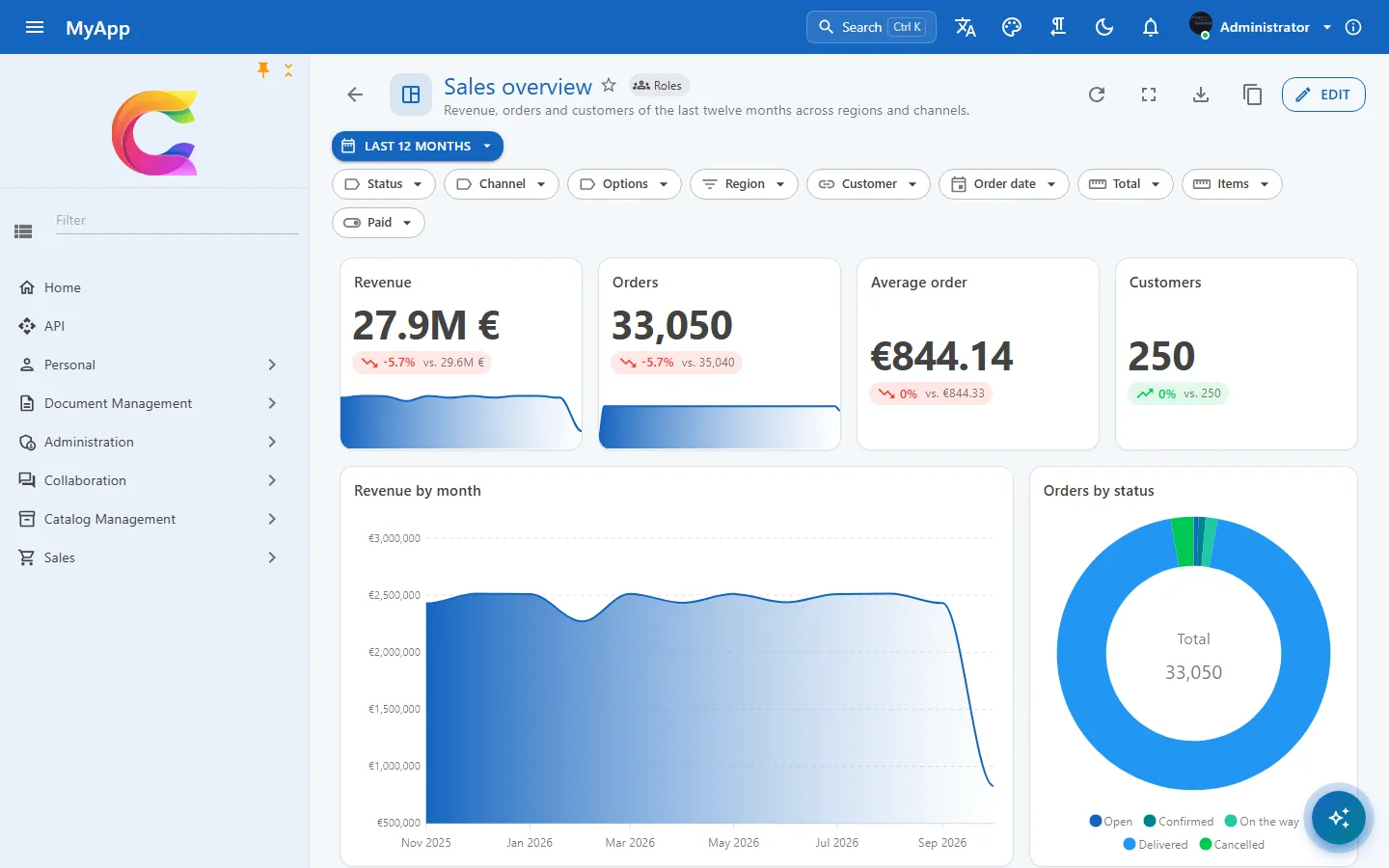This screenshot has height=868, width=1389.
Task: Pin the sidebar with pin icon
Action: coord(263,69)
